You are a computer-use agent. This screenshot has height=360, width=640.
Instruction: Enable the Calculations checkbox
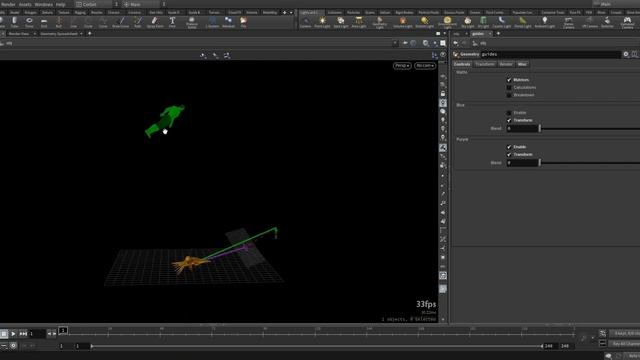click(509, 87)
